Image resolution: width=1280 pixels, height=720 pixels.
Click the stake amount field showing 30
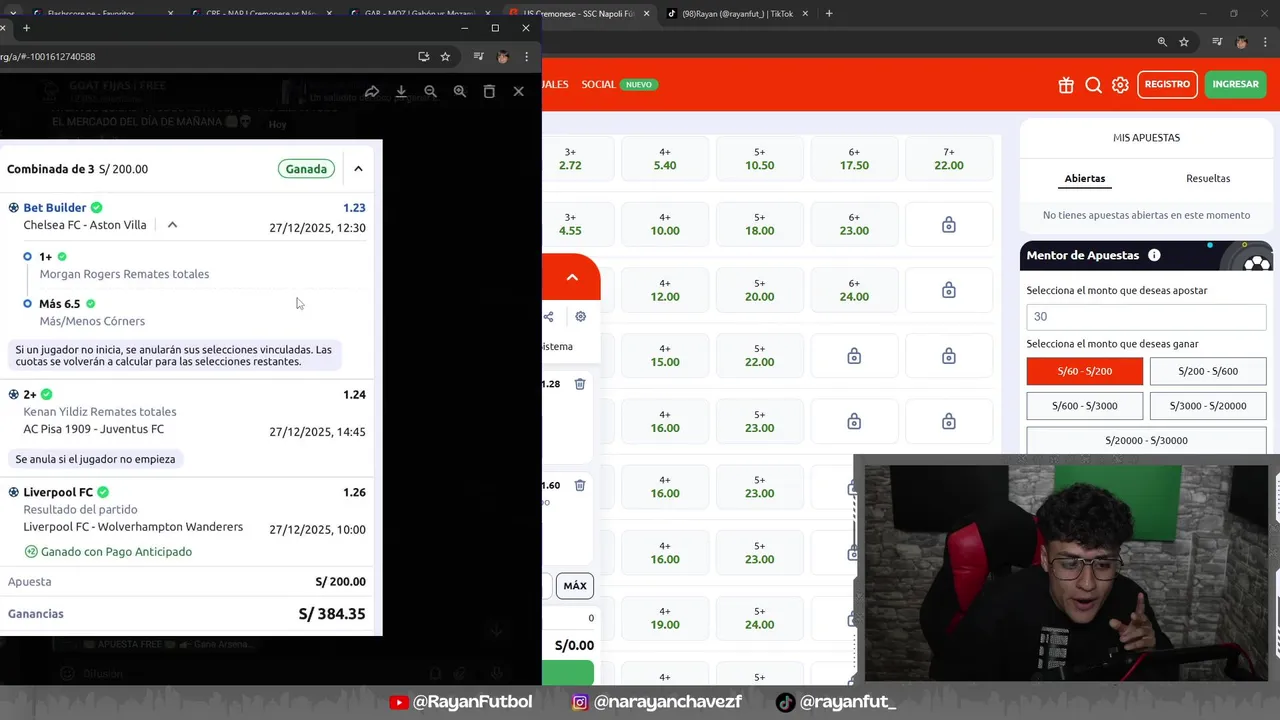(1146, 316)
